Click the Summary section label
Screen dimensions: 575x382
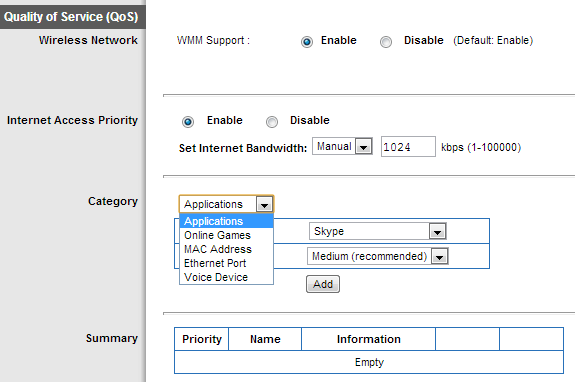[111, 338]
